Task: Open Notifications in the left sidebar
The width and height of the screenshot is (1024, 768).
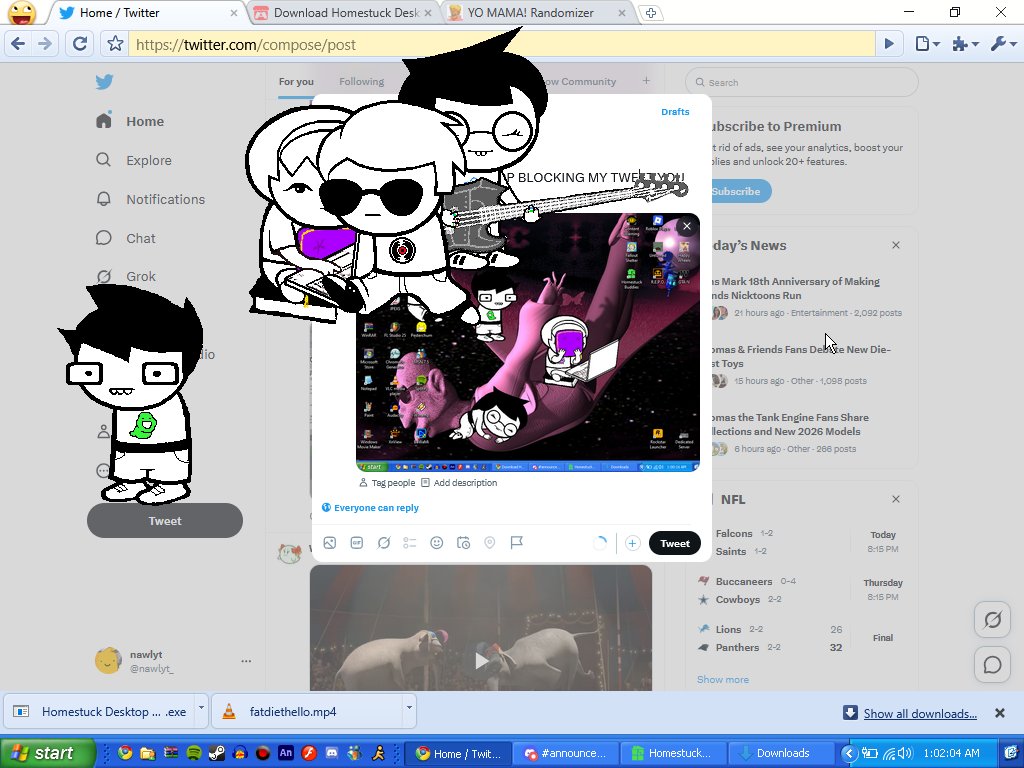Action: pyautogui.click(x=151, y=199)
